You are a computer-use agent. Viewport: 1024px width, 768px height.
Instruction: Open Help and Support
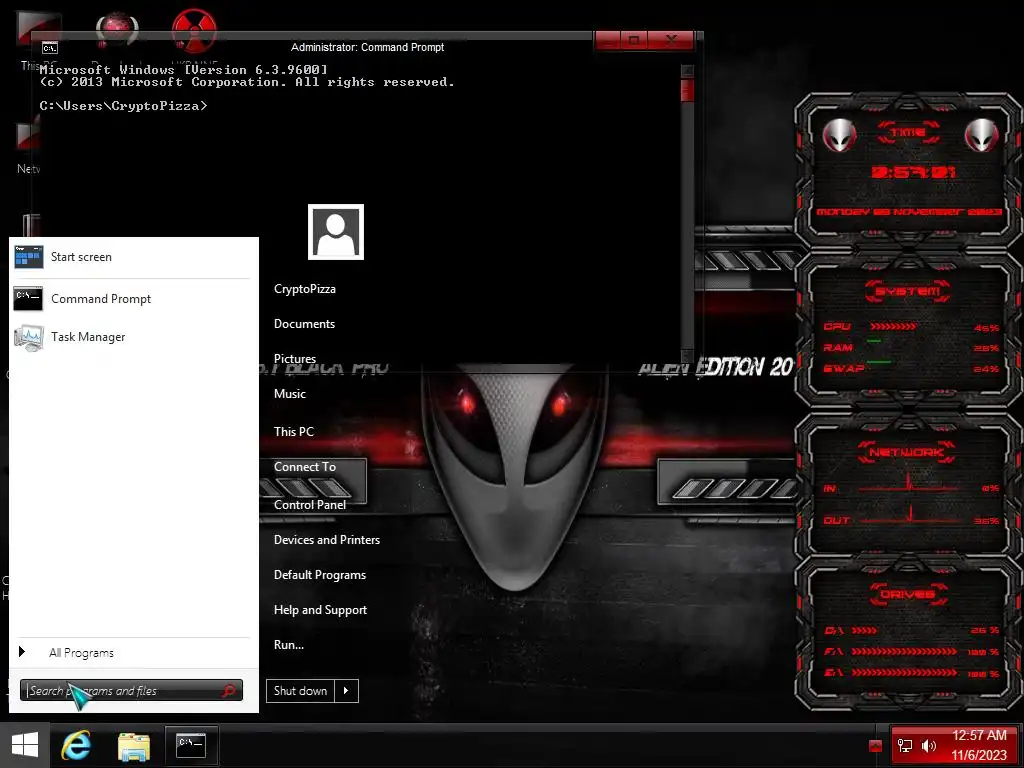pos(320,610)
